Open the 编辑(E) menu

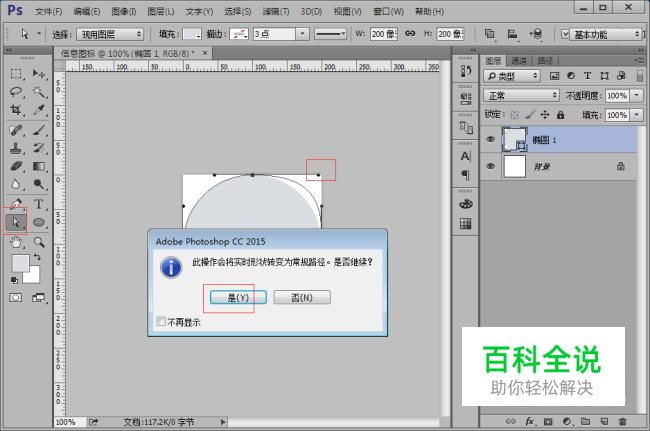click(x=87, y=12)
